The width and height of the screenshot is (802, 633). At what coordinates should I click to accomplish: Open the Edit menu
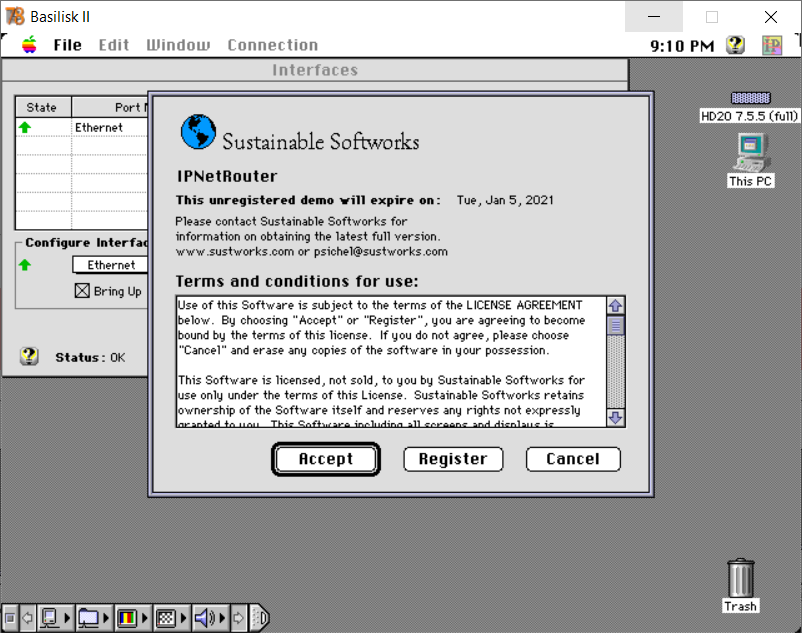click(114, 45)
